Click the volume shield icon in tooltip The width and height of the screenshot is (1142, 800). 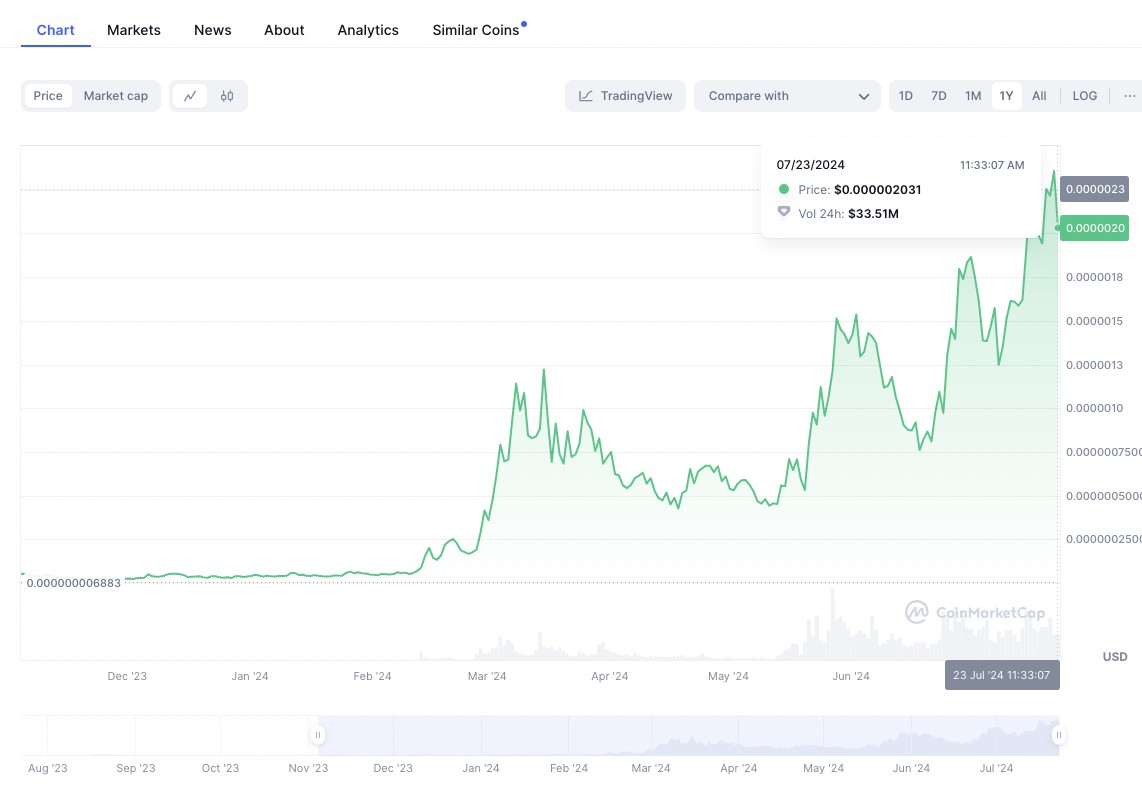[784, 211]
